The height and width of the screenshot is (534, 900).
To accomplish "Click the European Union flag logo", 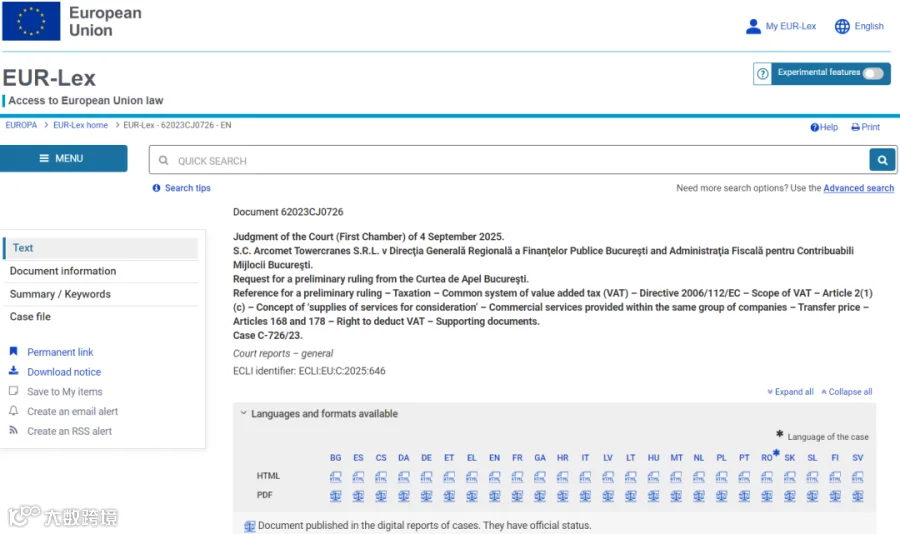I will point(31,21).
